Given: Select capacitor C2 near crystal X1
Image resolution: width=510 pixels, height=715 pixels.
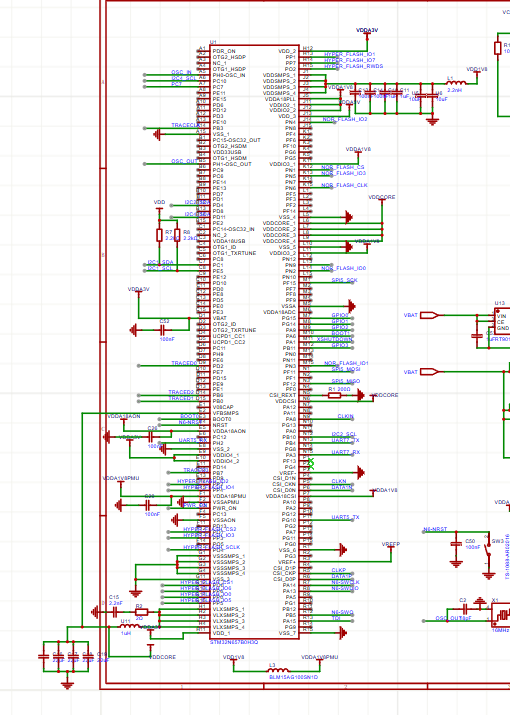Looking at the screenshot, I should point(464,609).
